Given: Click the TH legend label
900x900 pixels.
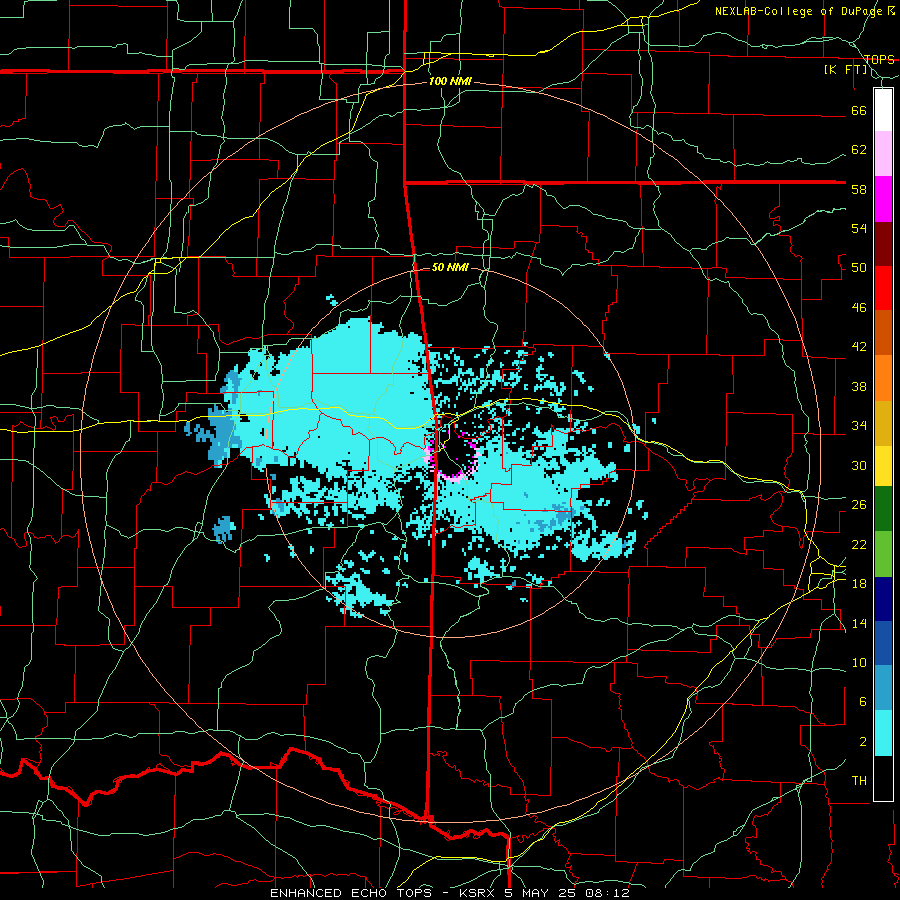Looking at the screenshot, I should [859, 781].
